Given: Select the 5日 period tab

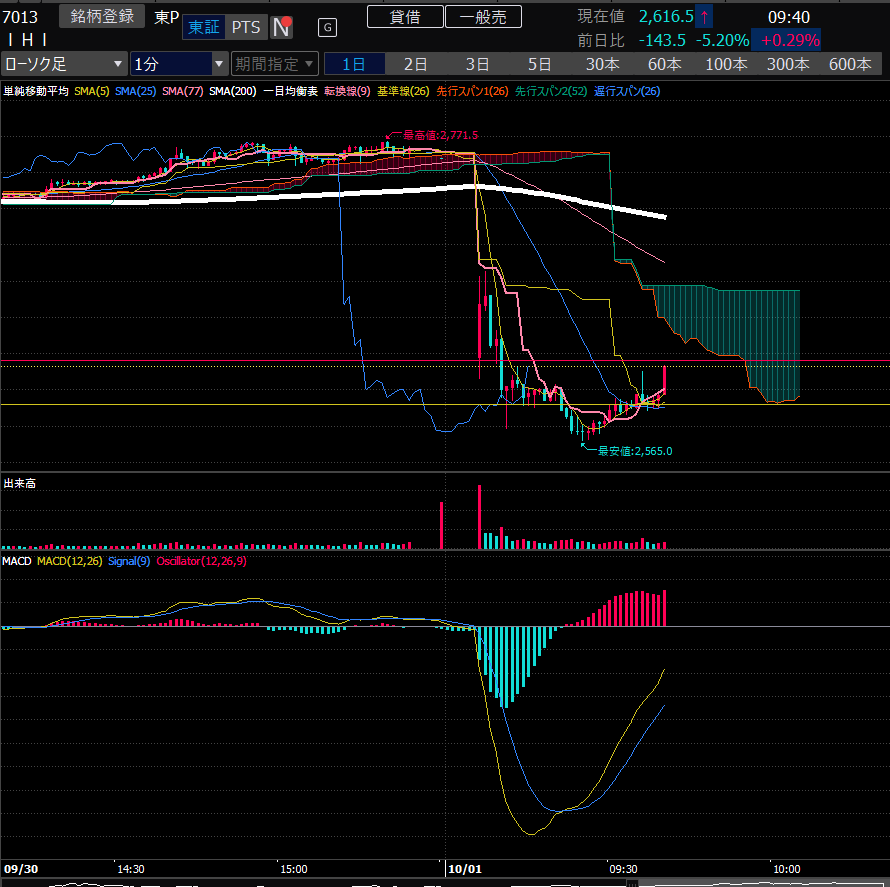Looking at the screenshot, I should [x=540, y=64].
